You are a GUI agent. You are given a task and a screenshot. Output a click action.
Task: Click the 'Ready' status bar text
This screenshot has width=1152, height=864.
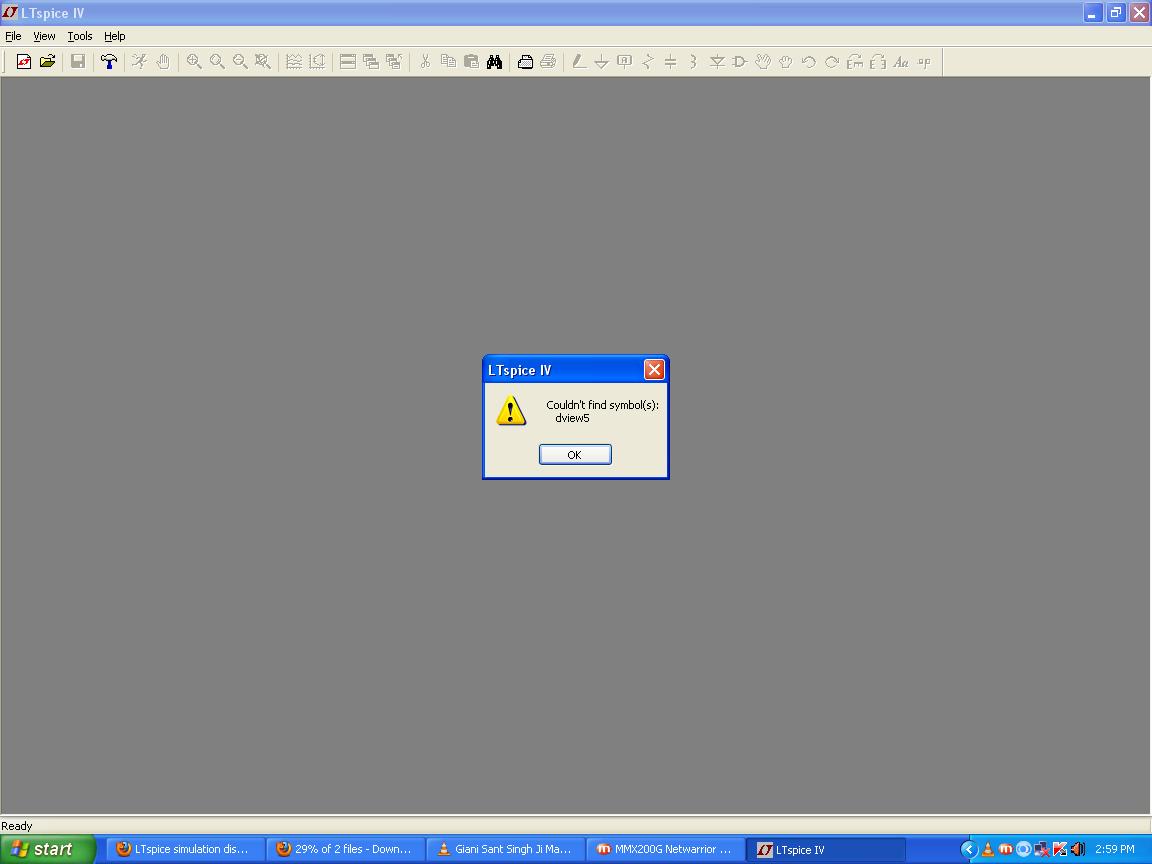[x=17, y=826]
